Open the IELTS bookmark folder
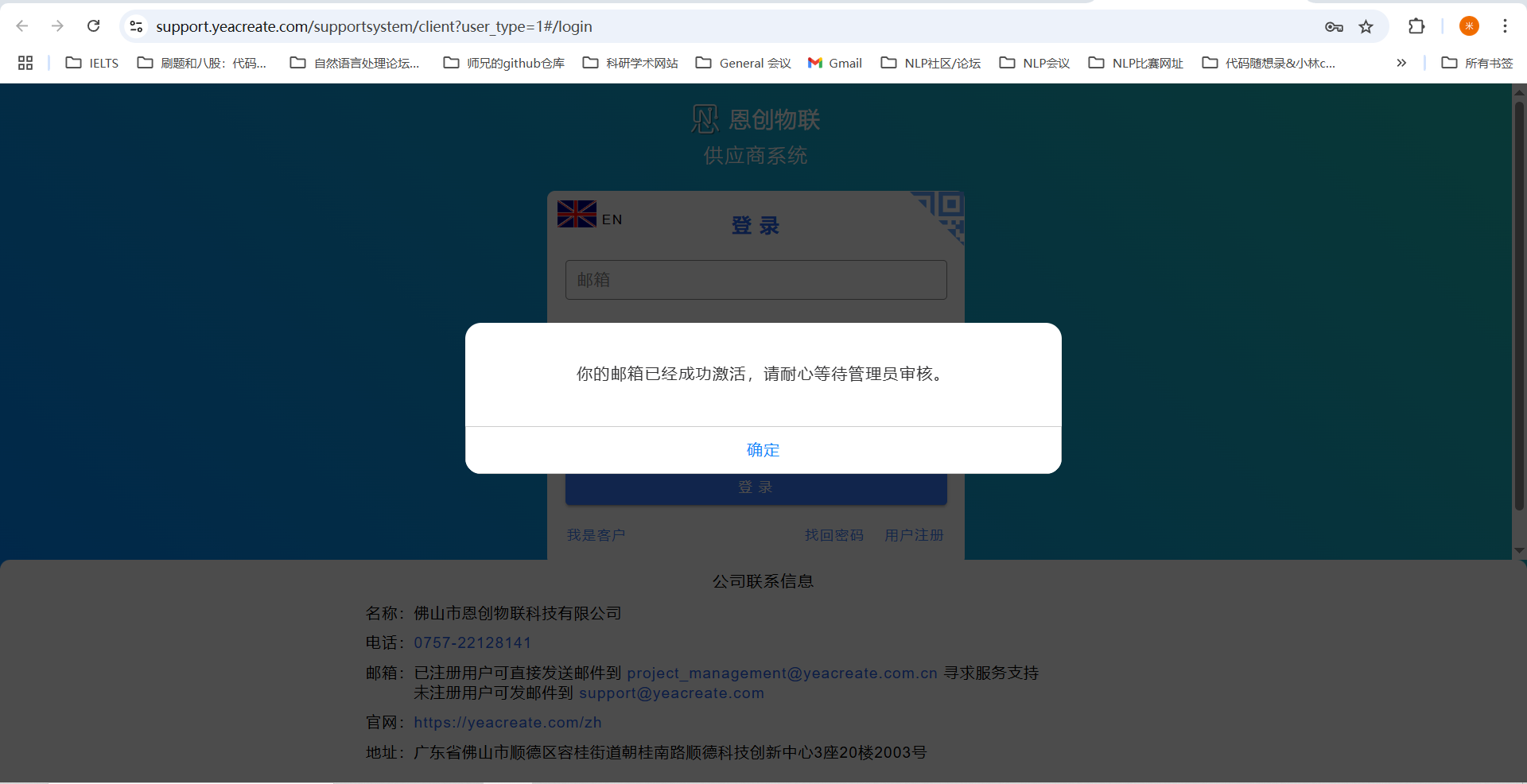The height and width of the screenshot is (784, 1527). coord(92,63)
